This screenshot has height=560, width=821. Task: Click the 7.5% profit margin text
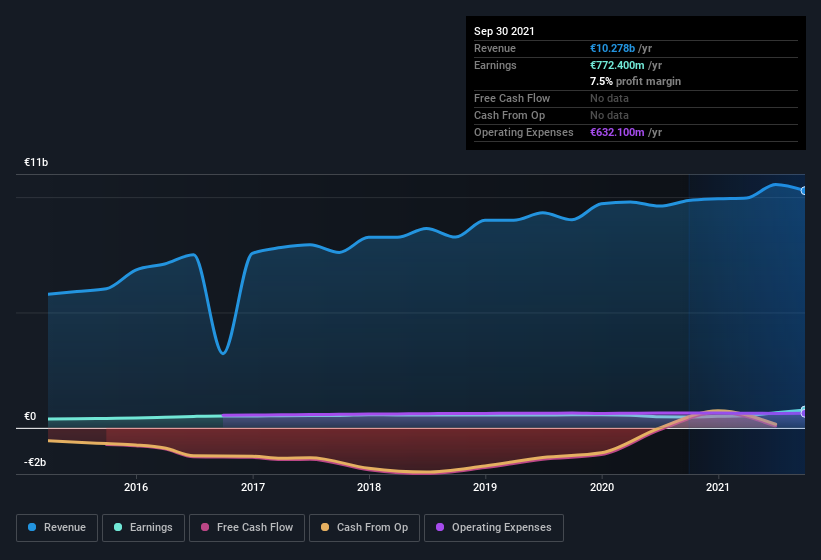click(x=636, y=81)
